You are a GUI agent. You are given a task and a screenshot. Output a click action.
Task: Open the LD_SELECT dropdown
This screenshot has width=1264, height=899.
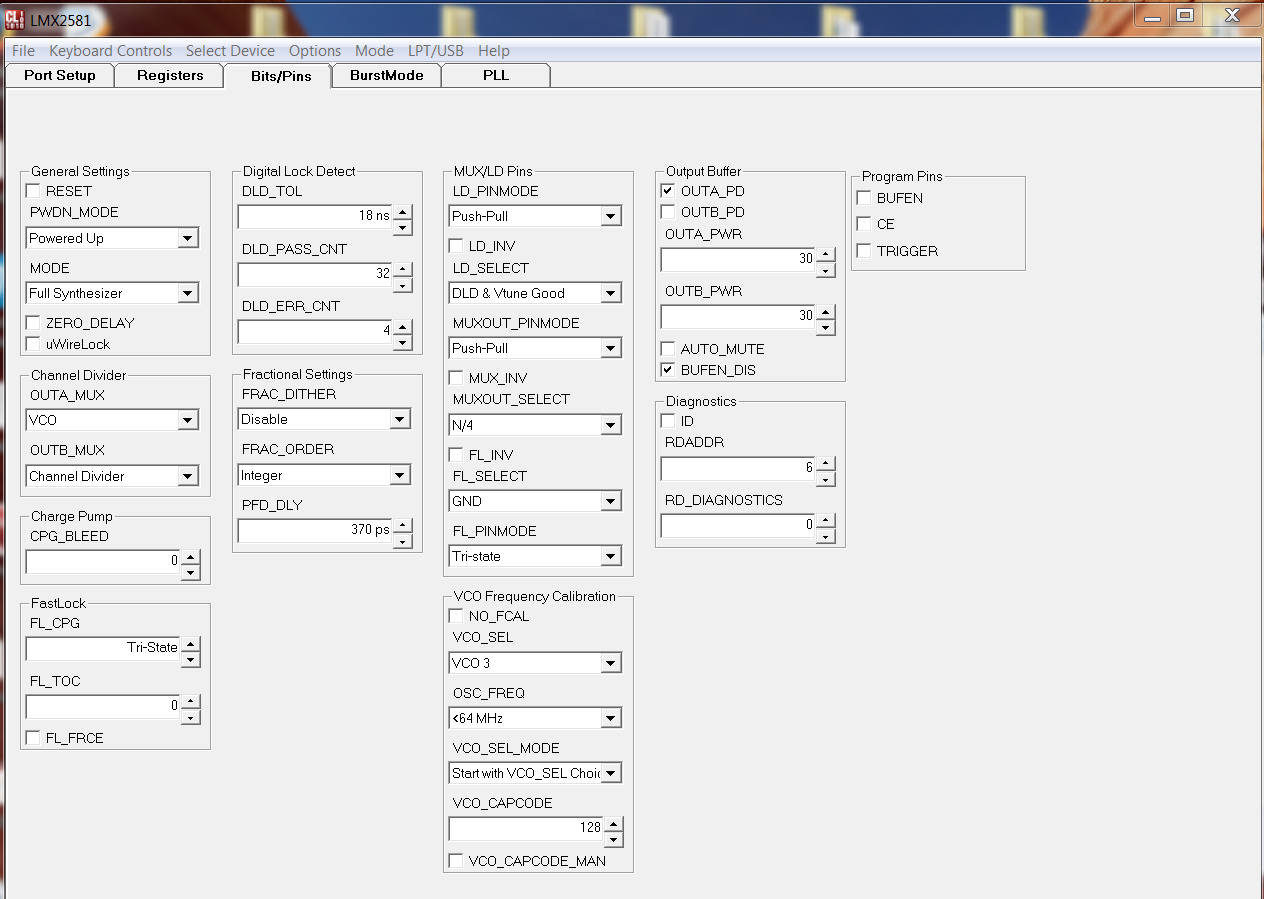[x=611, y=293]
